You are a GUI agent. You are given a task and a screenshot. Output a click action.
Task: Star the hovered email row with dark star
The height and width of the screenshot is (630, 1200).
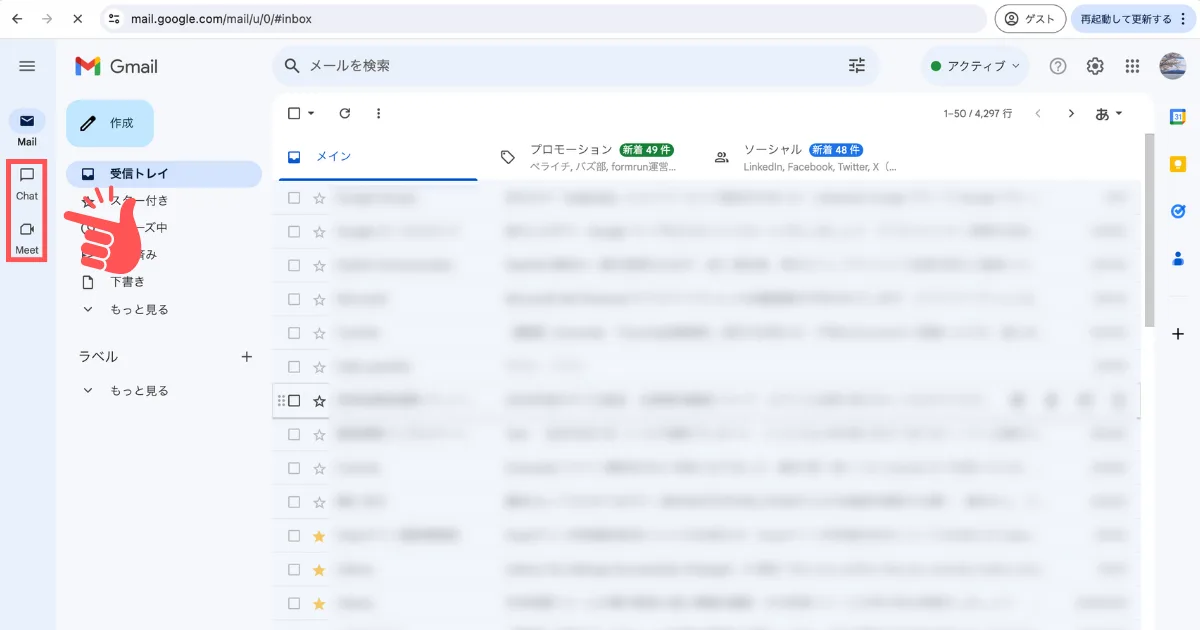pyautogui.click(x=319, y=401)
